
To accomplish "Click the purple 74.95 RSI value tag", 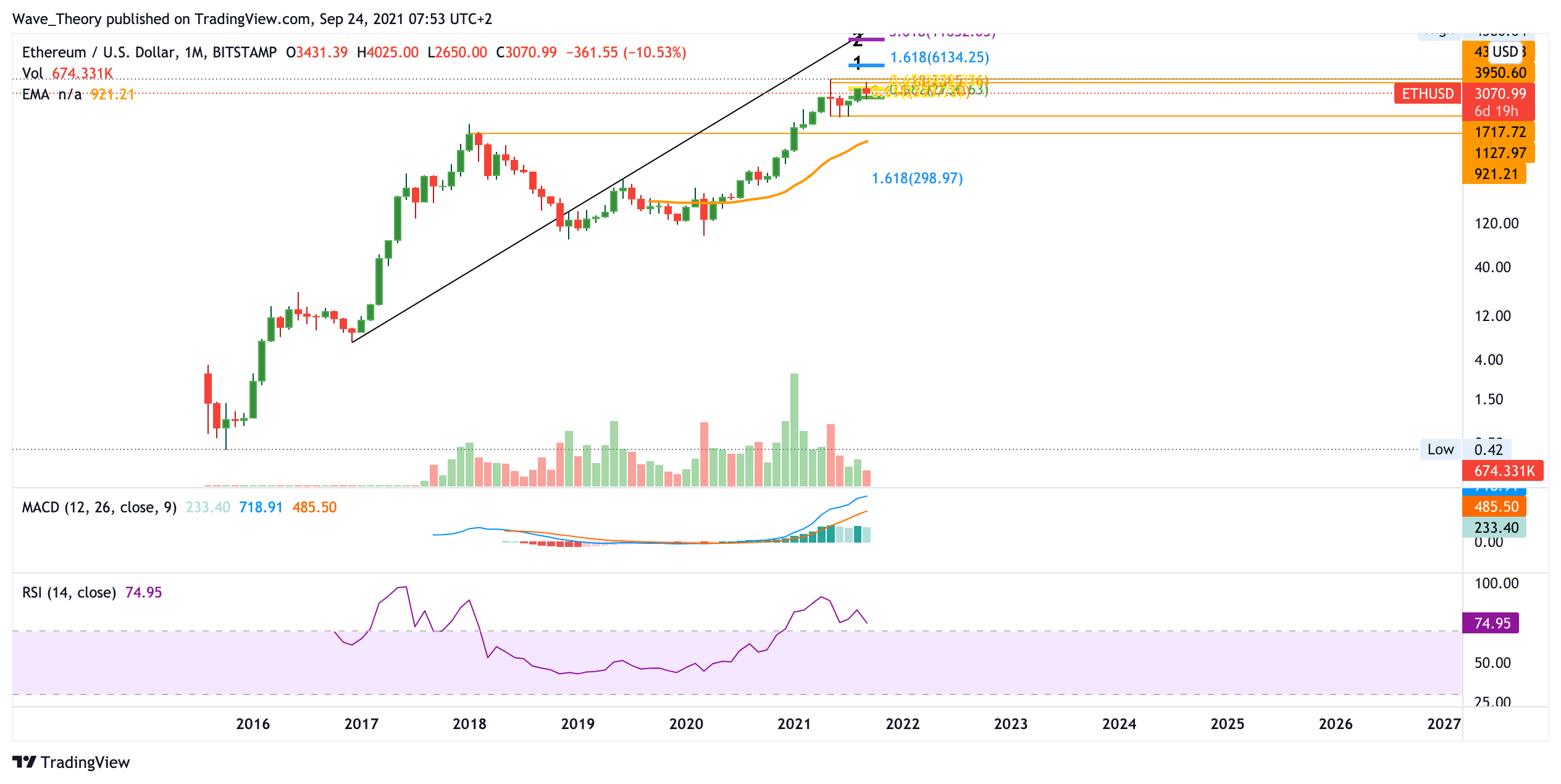I will pyautogui.click(x=1491, y=623).
